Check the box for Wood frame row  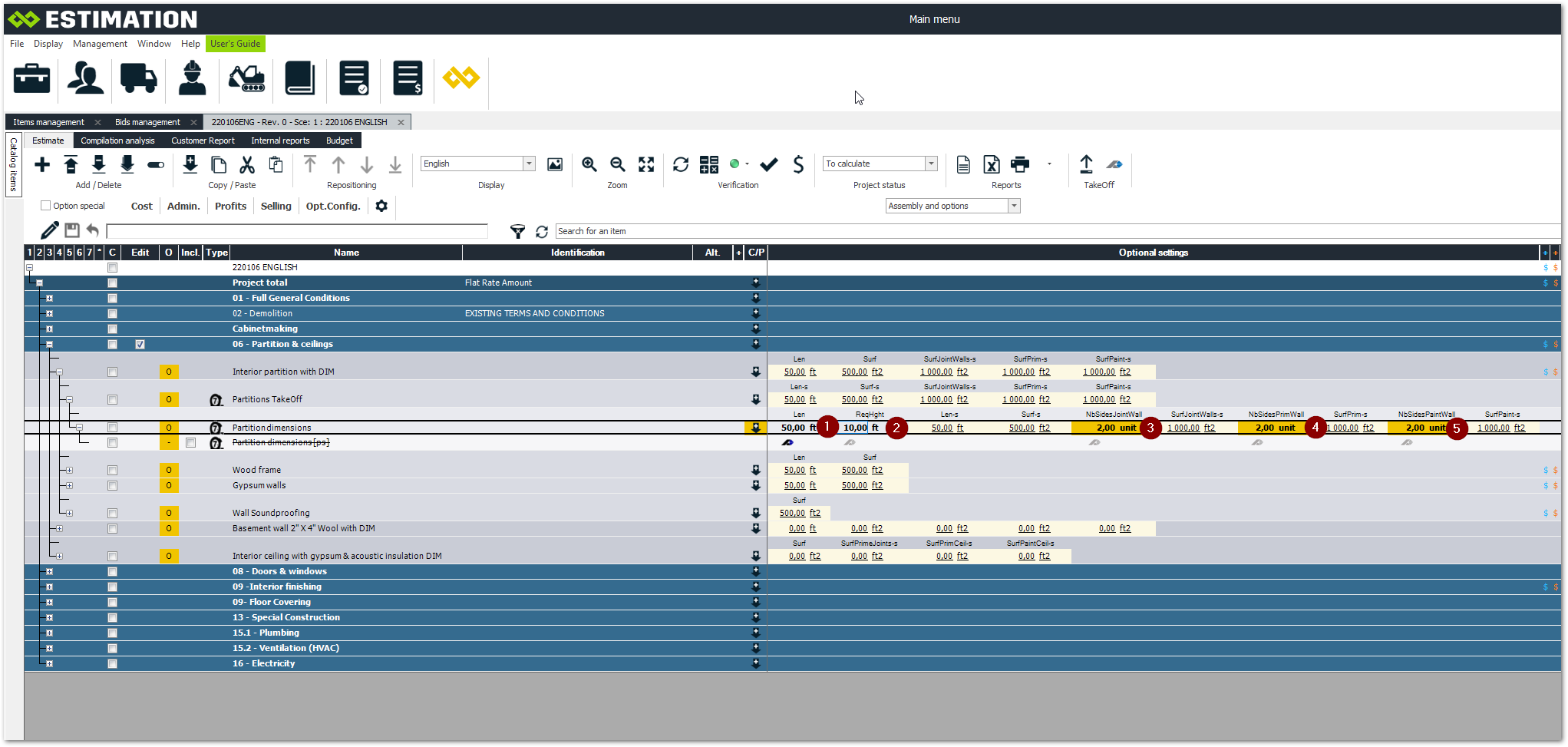[112, 470]
